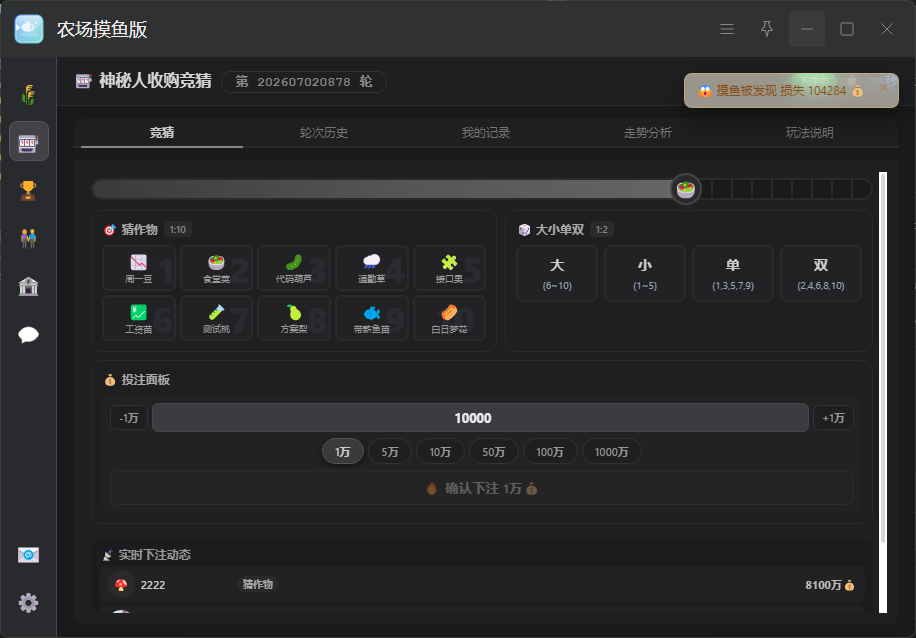Click the countdown progress bar track

481,189
